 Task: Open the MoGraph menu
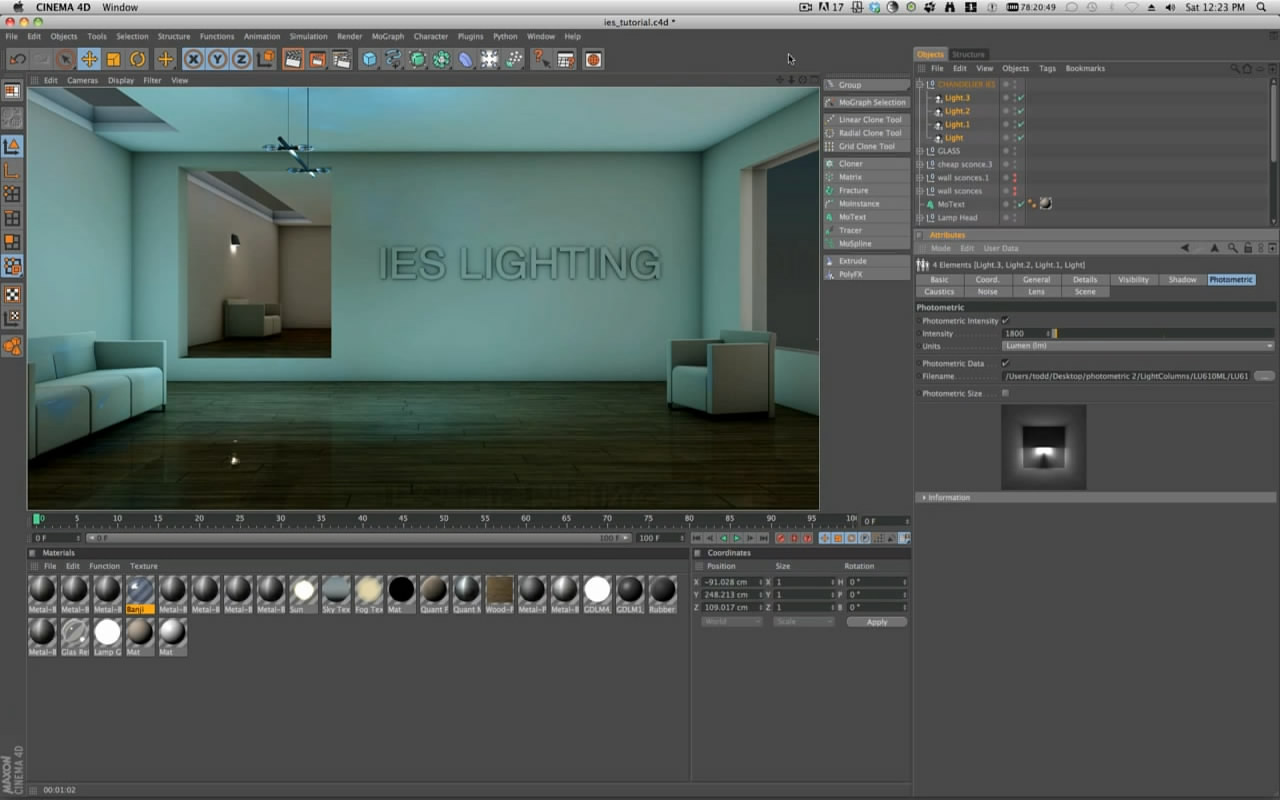387,36
